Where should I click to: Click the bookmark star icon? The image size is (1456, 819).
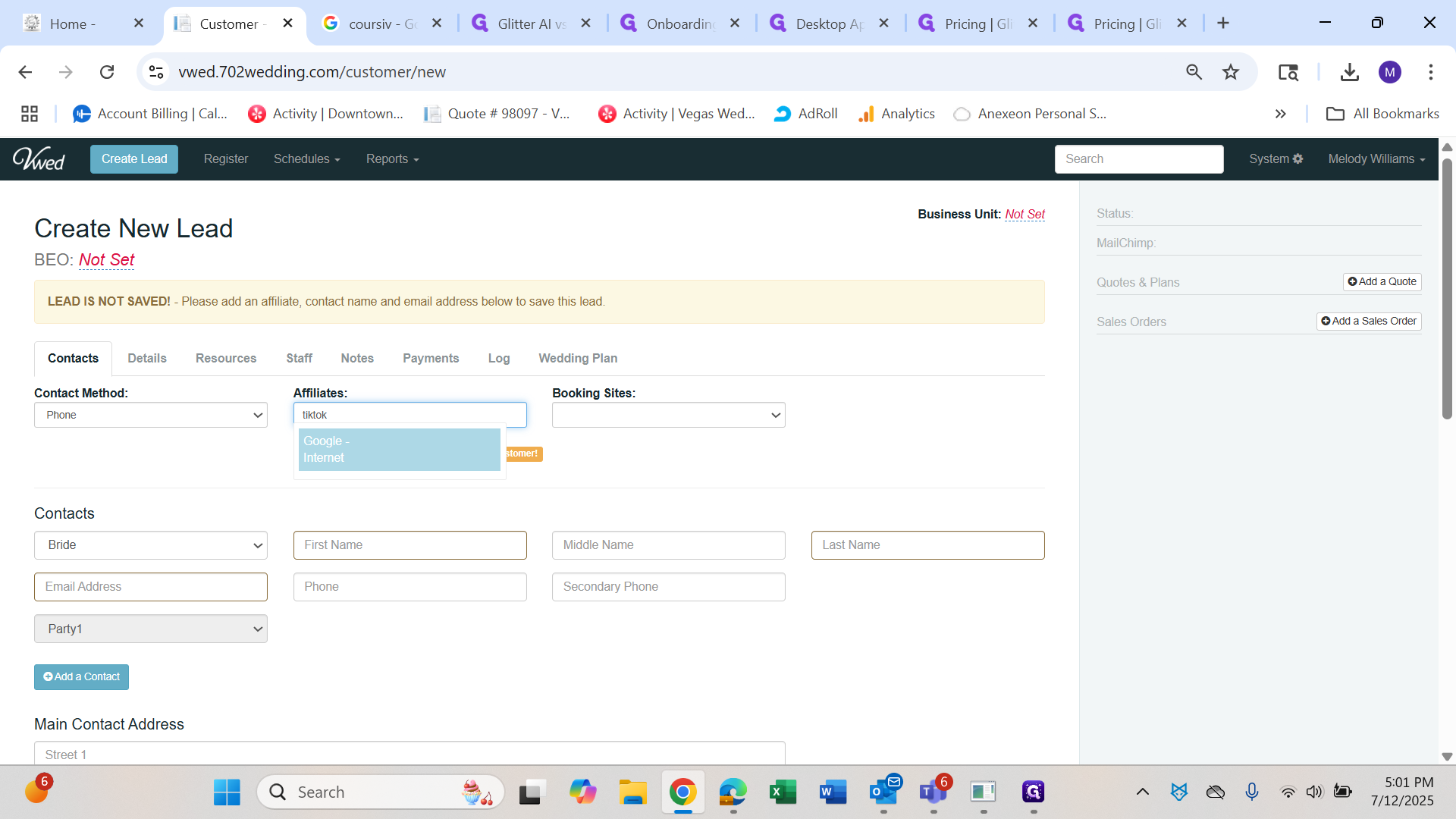[x=1230, y=72]
